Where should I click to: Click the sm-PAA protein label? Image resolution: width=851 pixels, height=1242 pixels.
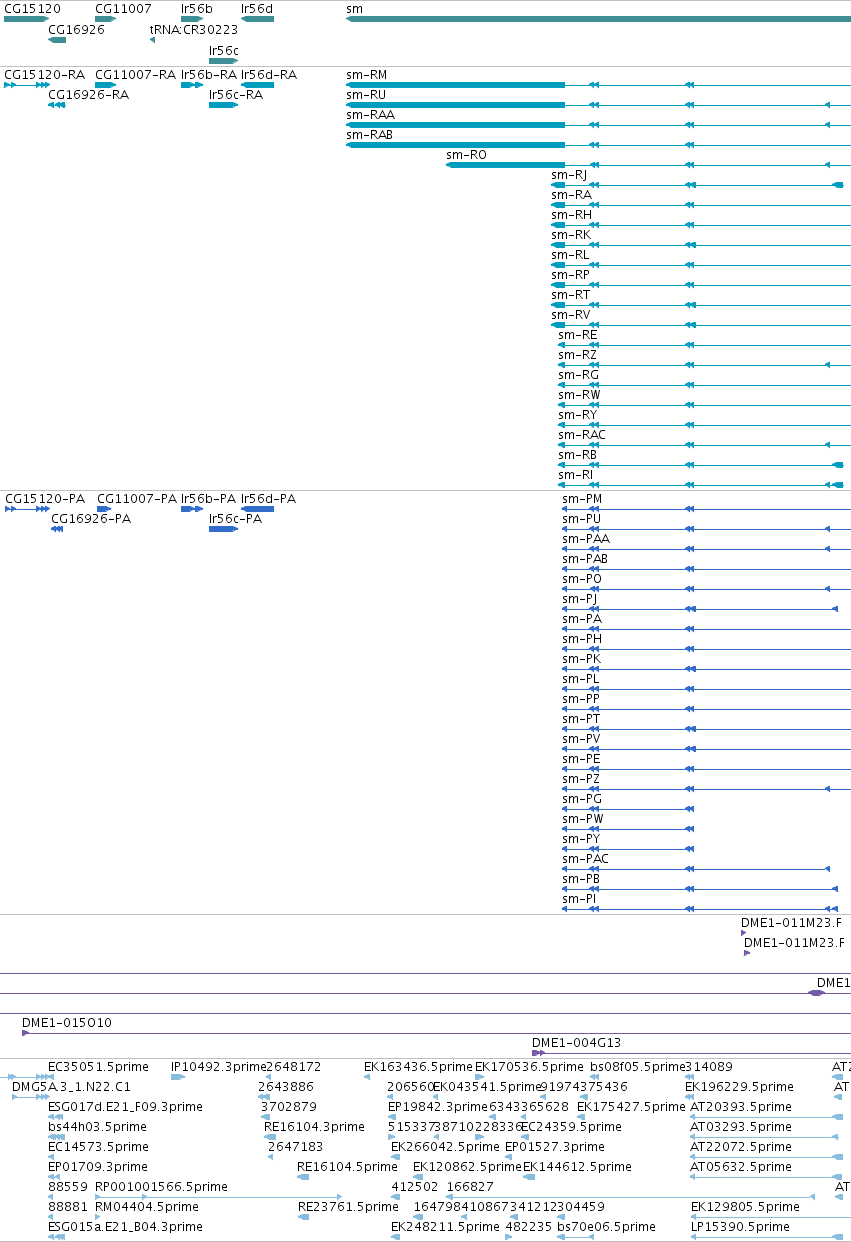click(x=586, y=539)
